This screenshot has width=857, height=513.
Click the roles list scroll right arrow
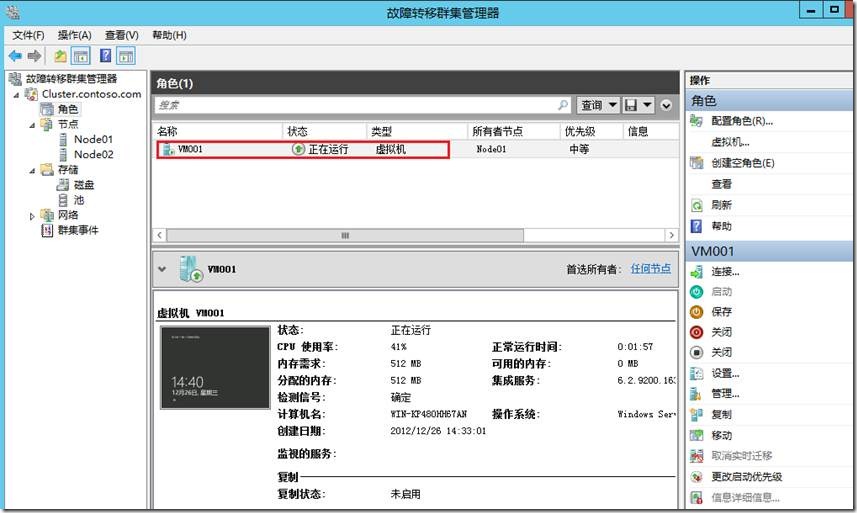[x=672, y=235]
